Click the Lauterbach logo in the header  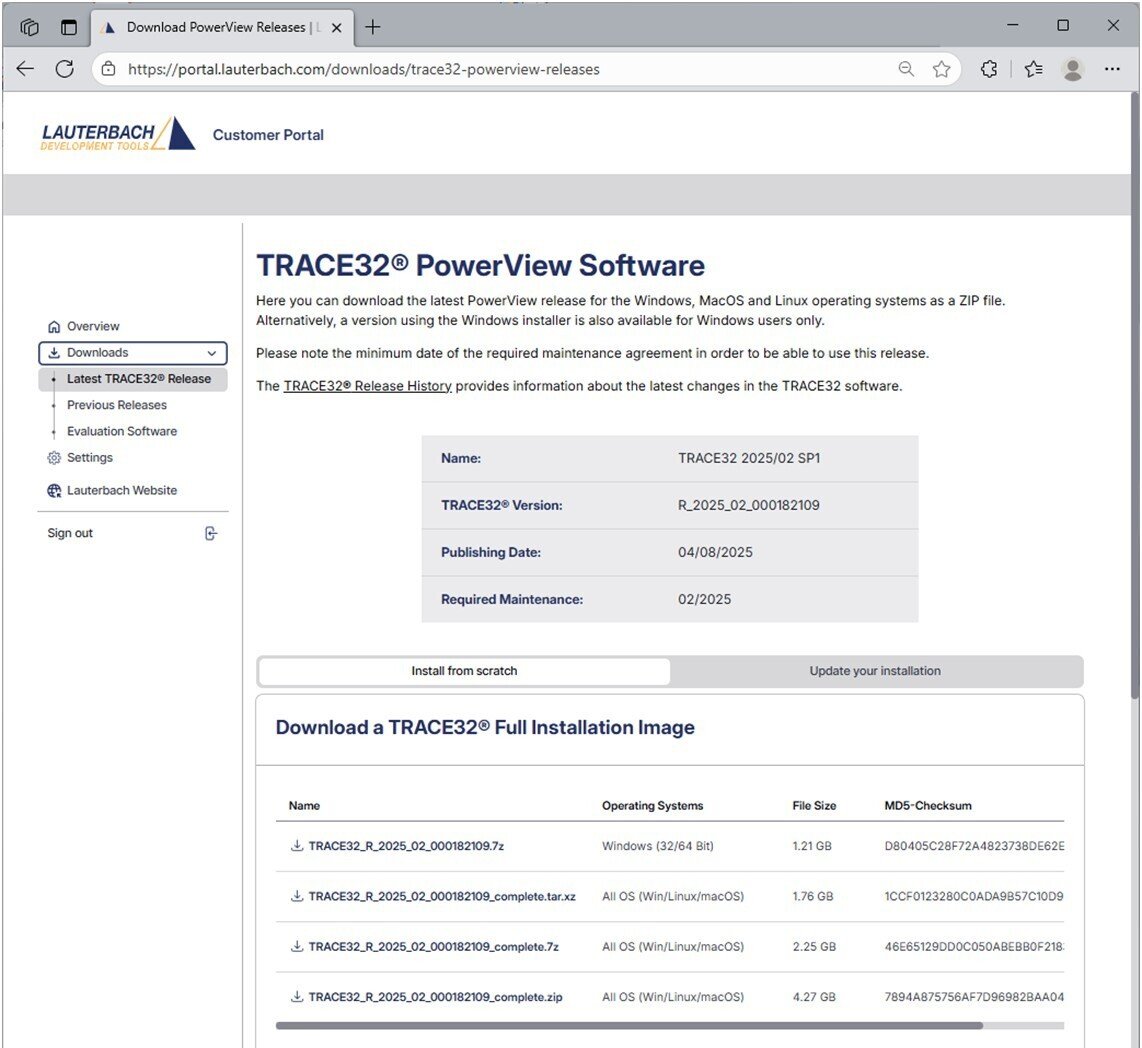115,134
